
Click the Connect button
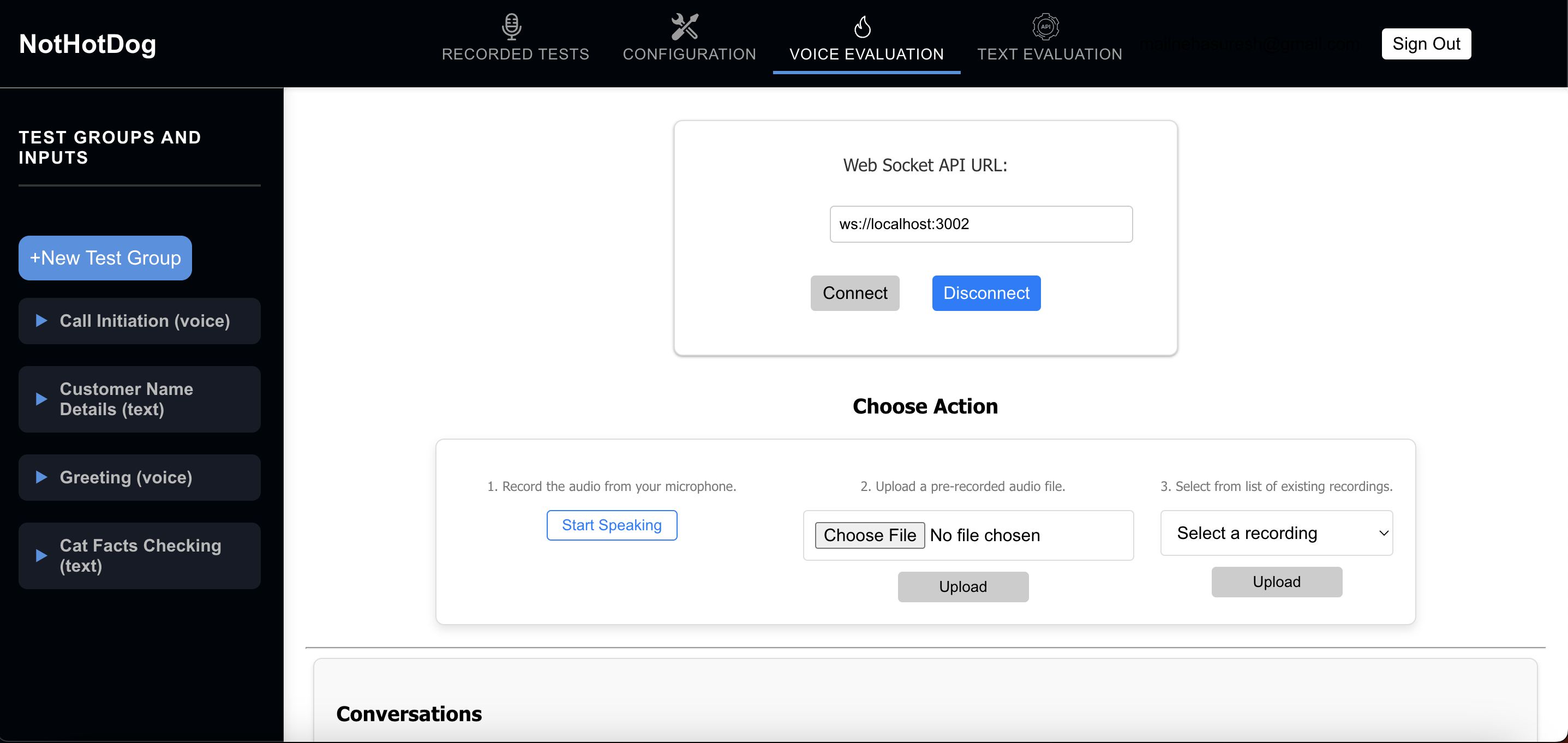[x=856, y=293]
